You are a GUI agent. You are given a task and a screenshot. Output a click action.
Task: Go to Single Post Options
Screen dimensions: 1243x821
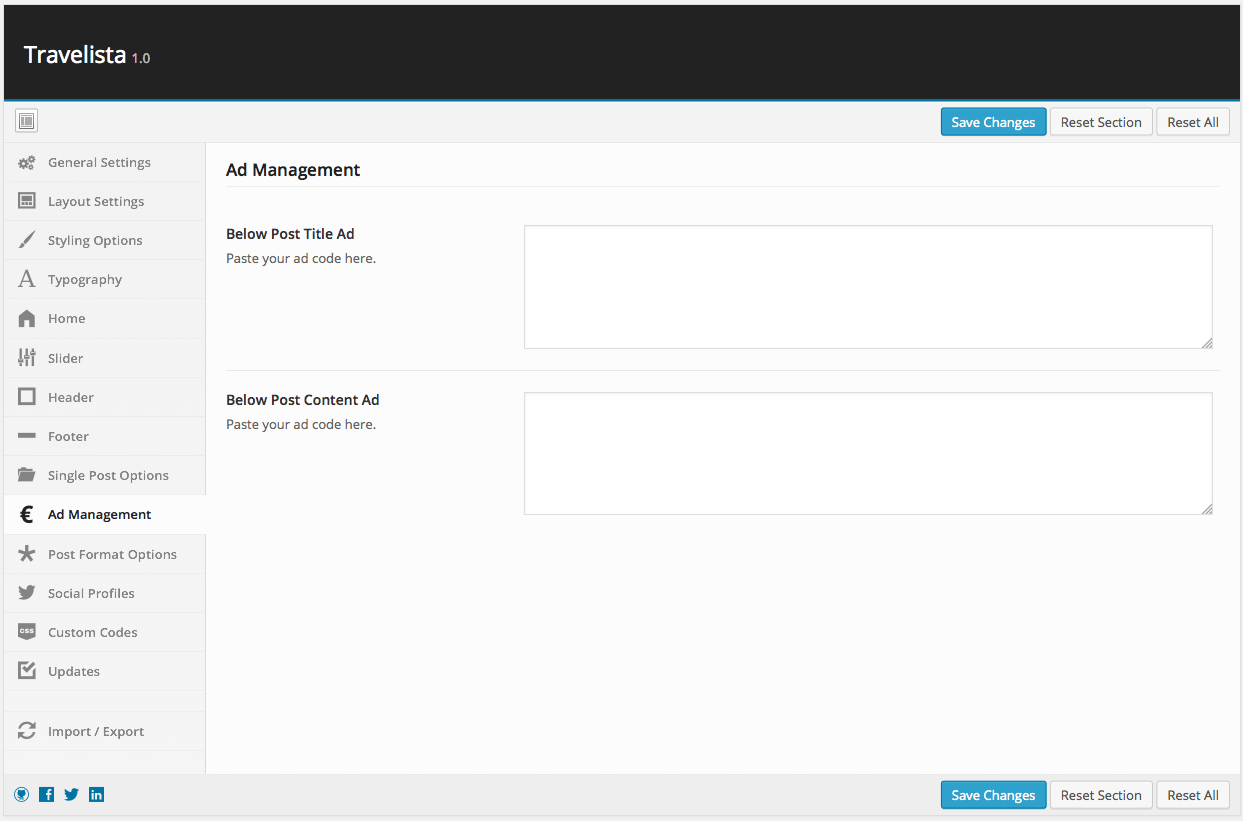pyautogui.click(x=105, y=475)
